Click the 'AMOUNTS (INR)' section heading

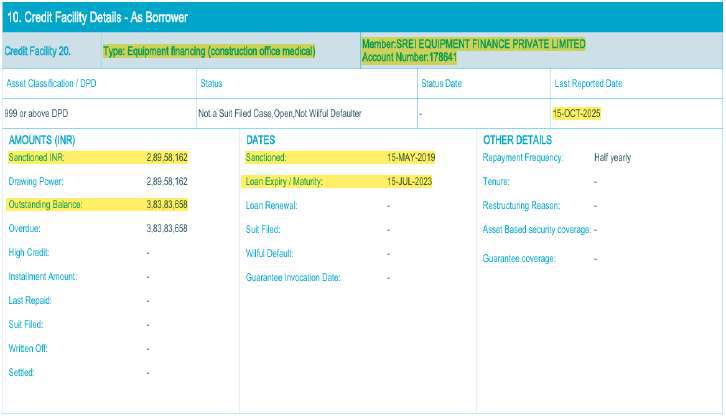[42, 140]
